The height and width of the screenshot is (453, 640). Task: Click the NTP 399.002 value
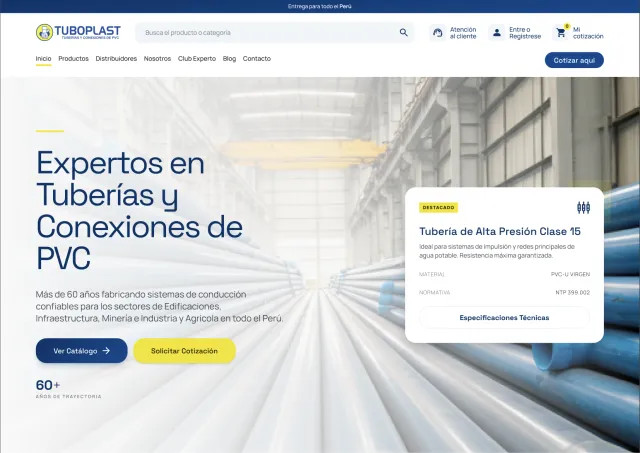coord(573,292)
